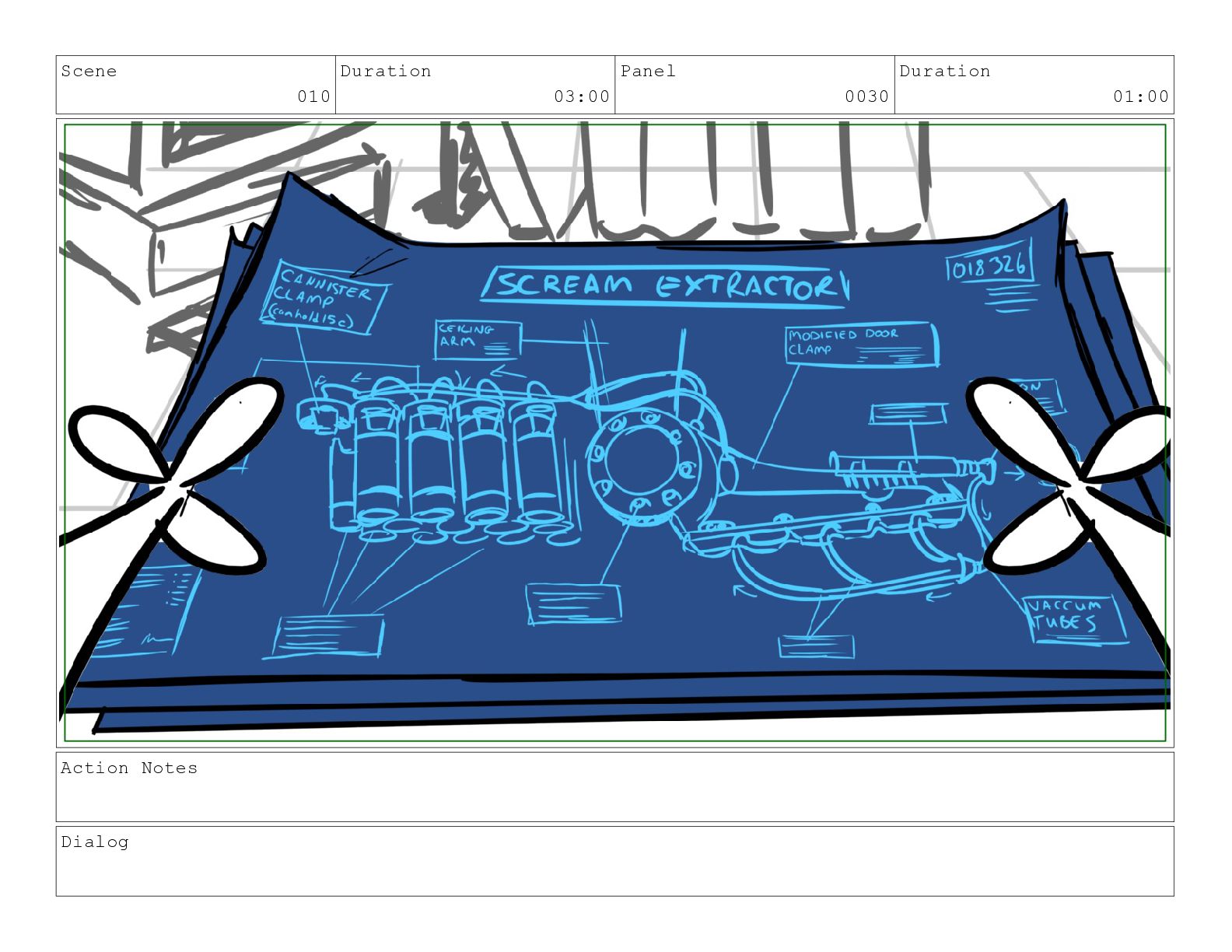Click the CEILING ARM label box
The image size is (1232, 952).
tap(478, 340)
